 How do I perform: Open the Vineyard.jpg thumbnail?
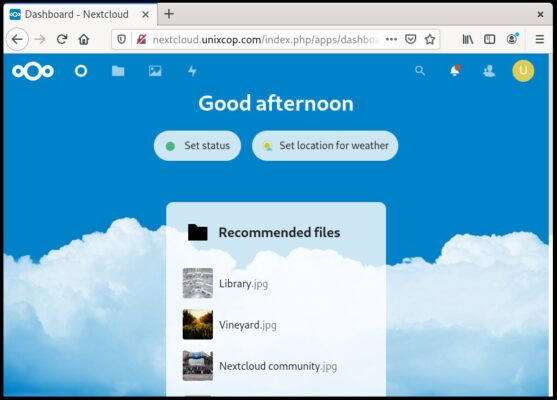coord(198,324)
